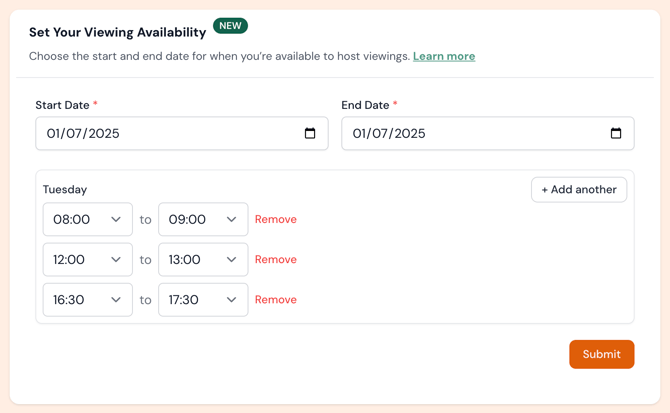Remove the 12:00 to 13:00 time slot
Image resolution: width=670 pixels, height=413 pixels.
(x=275, y=260)
